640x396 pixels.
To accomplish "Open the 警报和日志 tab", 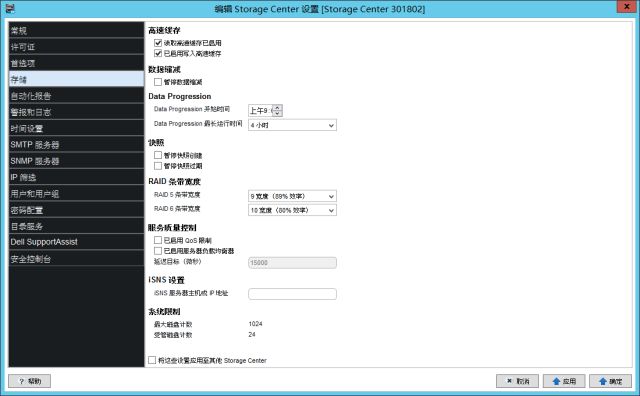I will [76, 112].
